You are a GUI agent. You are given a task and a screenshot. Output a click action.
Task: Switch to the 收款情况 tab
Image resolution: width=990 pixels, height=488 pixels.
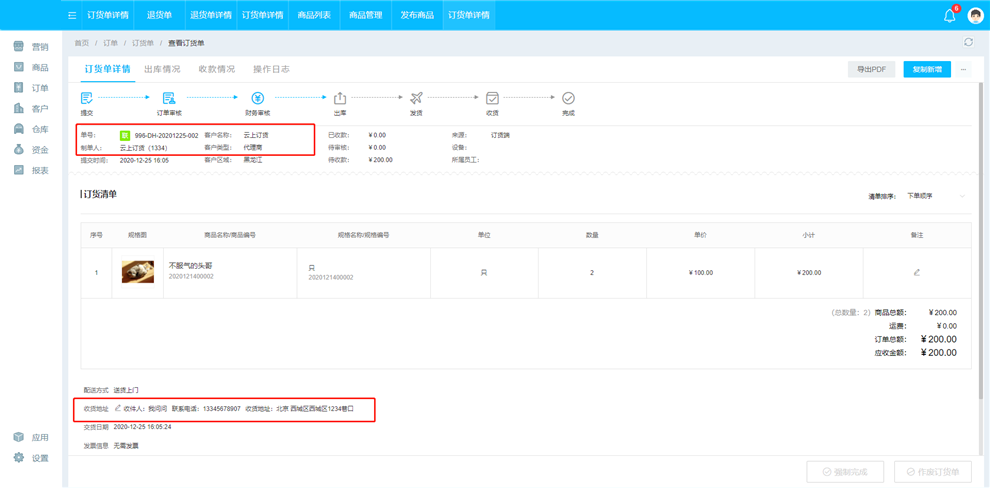[217, 69]
